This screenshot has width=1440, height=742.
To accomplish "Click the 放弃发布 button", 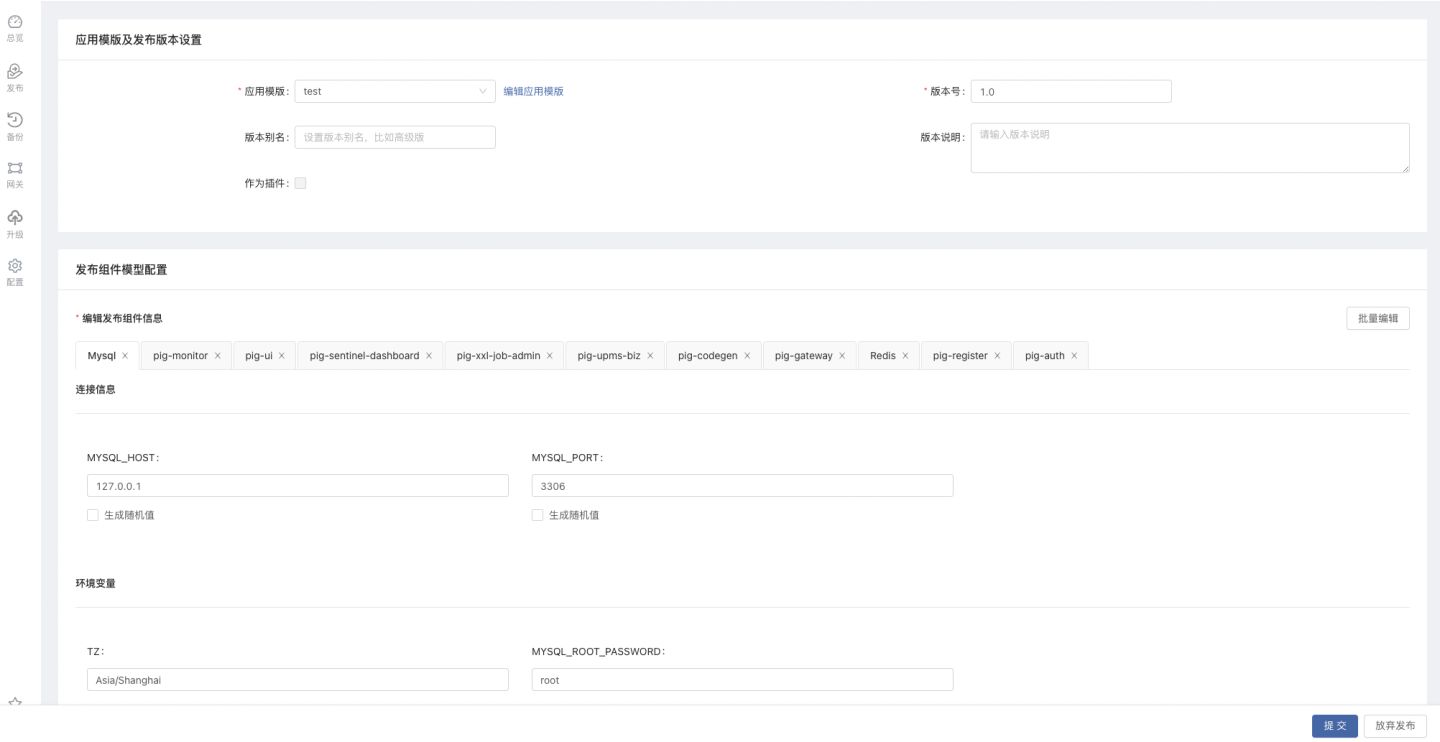I will click(1395, 726).
